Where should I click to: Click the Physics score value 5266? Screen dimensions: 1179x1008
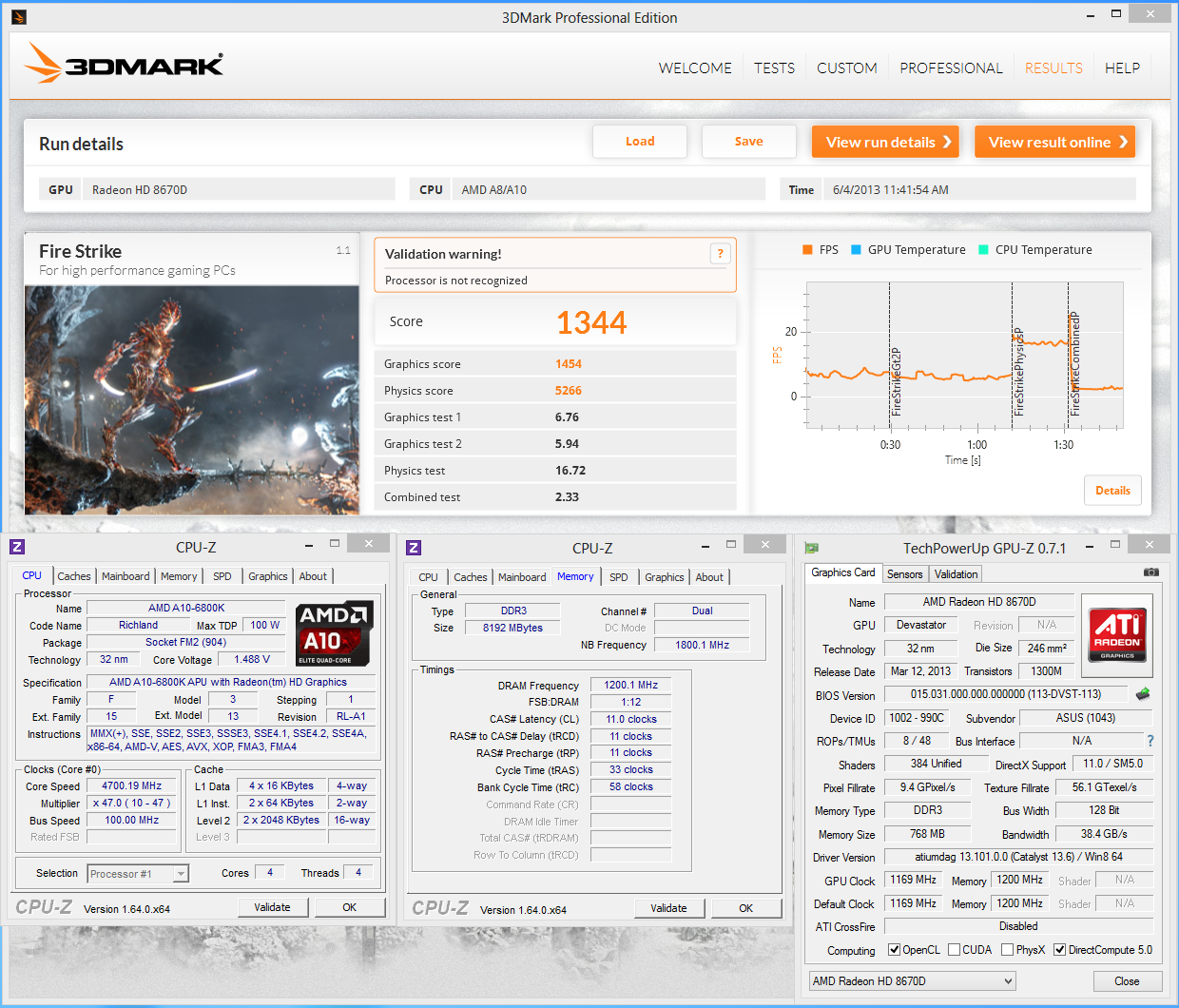tap(569, 391)
